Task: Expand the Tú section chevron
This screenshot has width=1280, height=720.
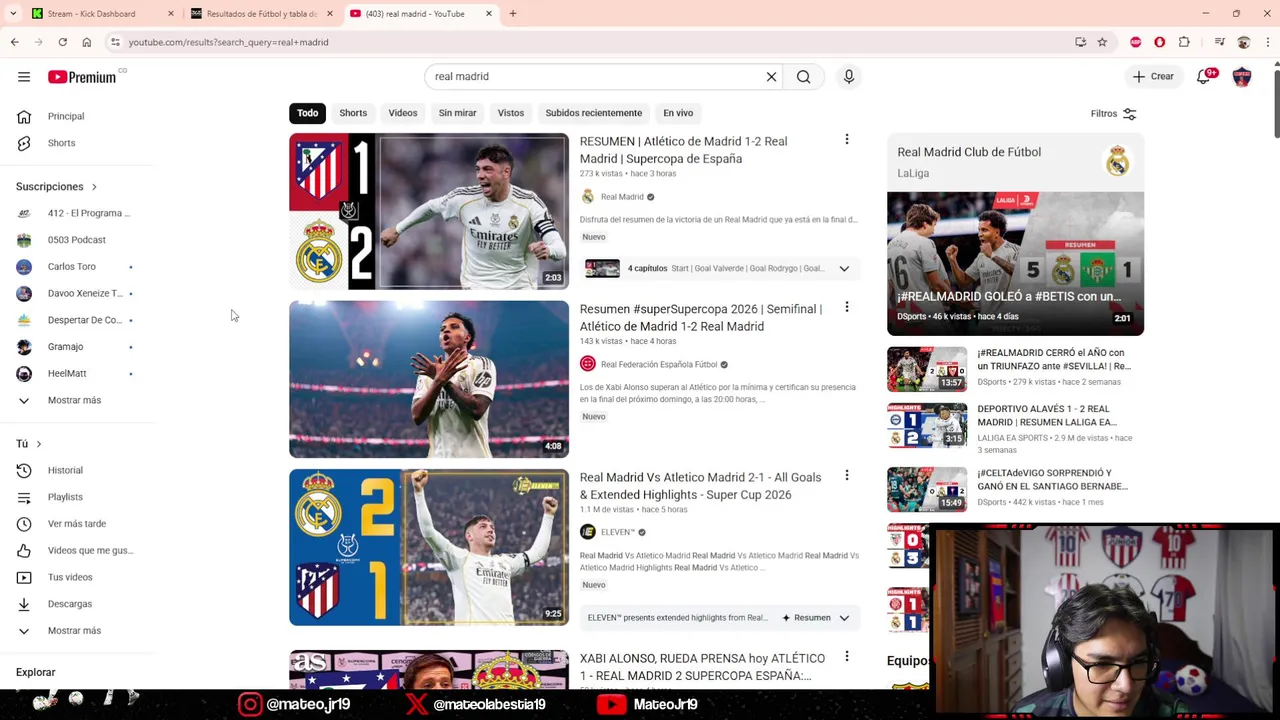Action: 38,444
